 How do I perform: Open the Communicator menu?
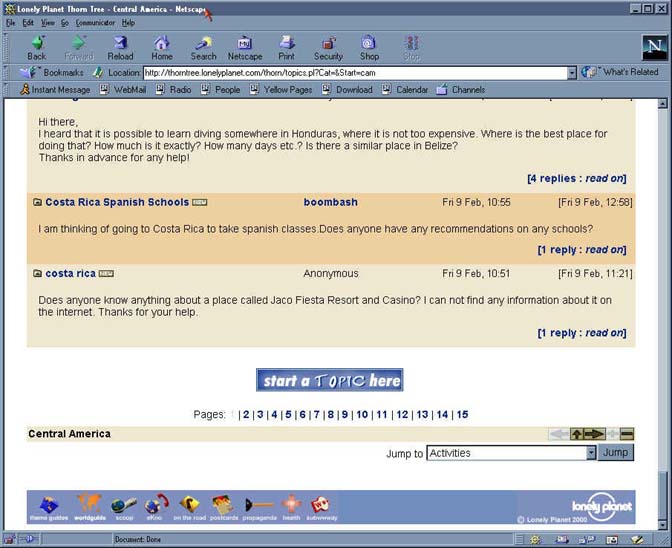pos(95,23)
